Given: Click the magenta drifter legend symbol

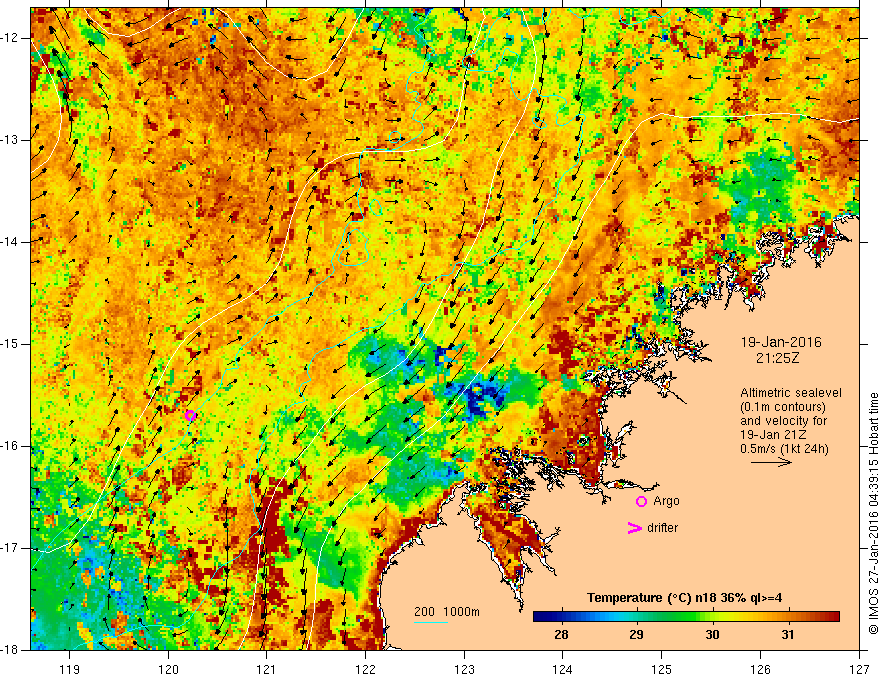Looking at the screenshot, I should click(634, 528).
